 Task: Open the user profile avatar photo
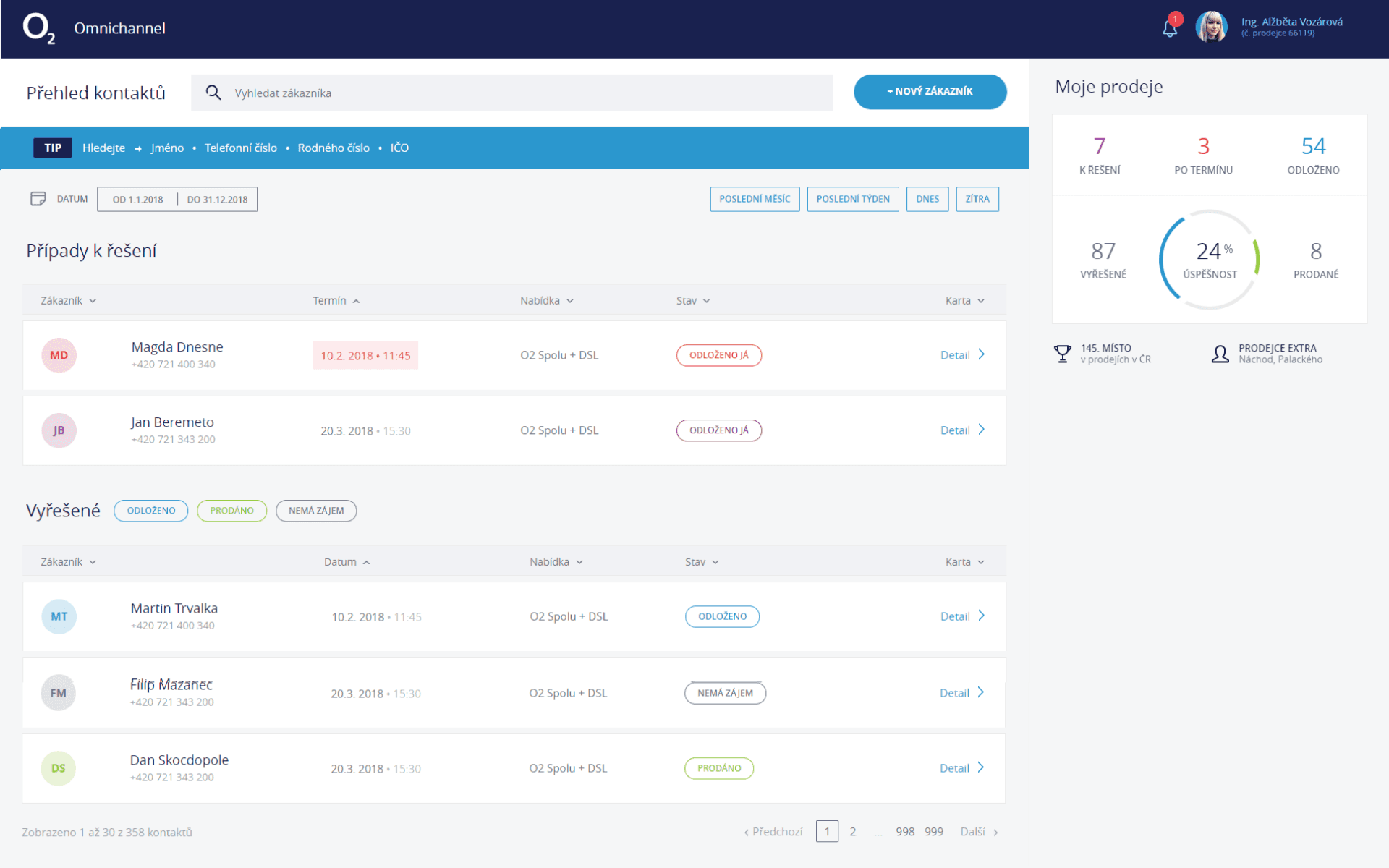tap(1211, 27)
